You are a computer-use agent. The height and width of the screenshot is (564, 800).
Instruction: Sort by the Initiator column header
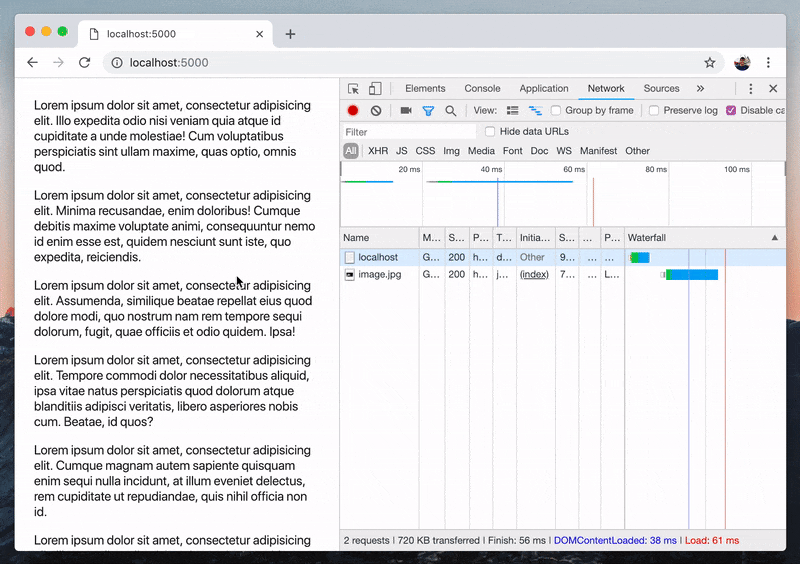click(x=536, y=238)
